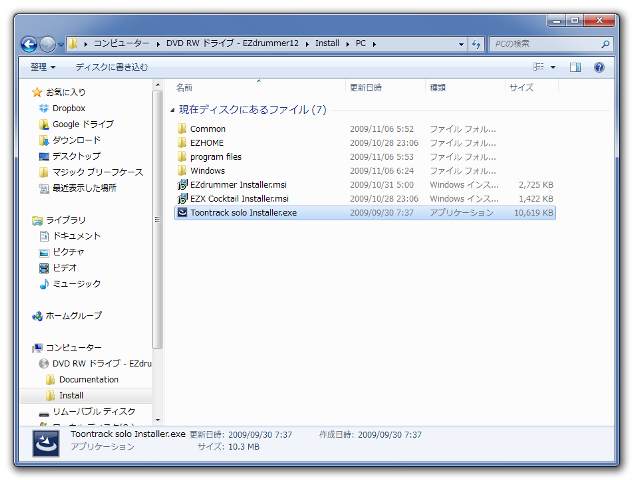Click the ビデオ library icon

click(x=44, y=268)
